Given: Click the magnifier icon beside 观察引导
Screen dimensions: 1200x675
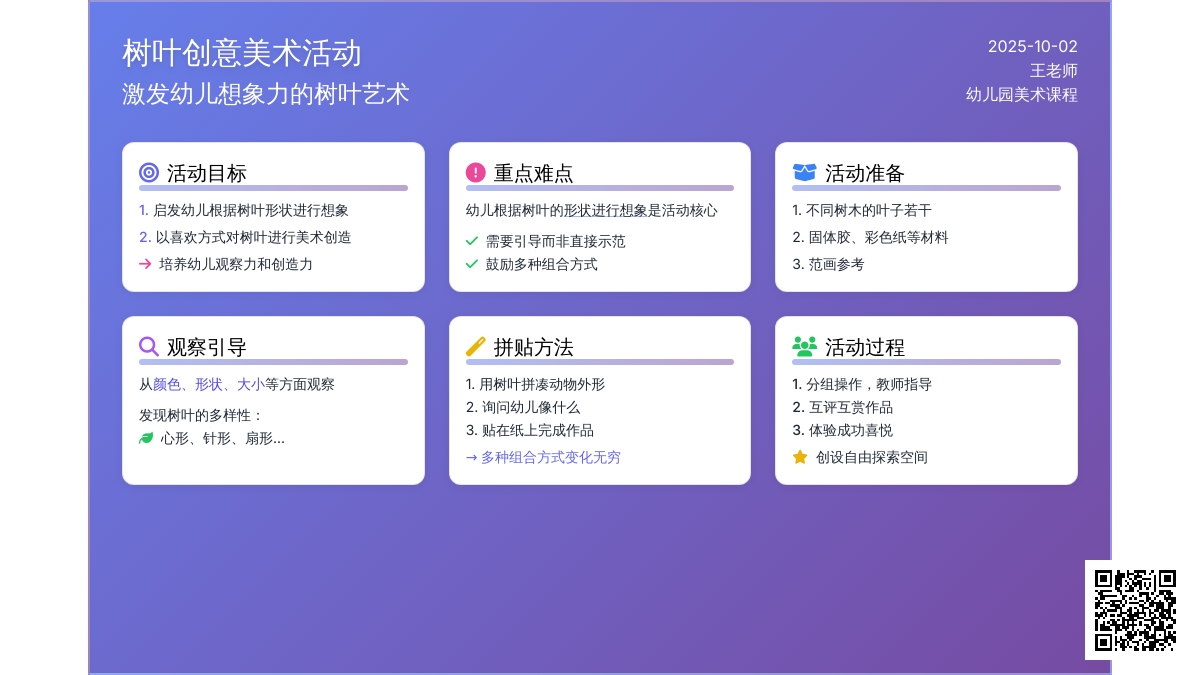Looking at the screenshot, I should pyautogui.click(x=149, y=347).
